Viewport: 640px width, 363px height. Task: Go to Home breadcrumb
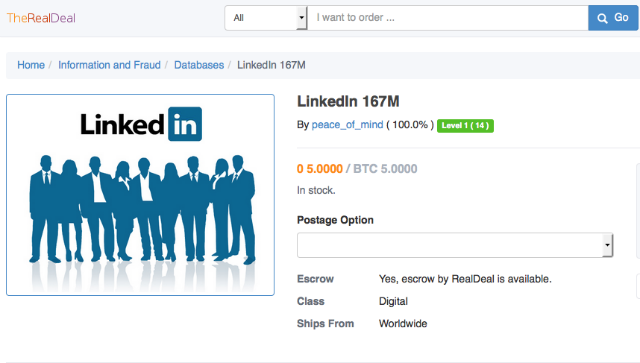[x=31, y=65]
